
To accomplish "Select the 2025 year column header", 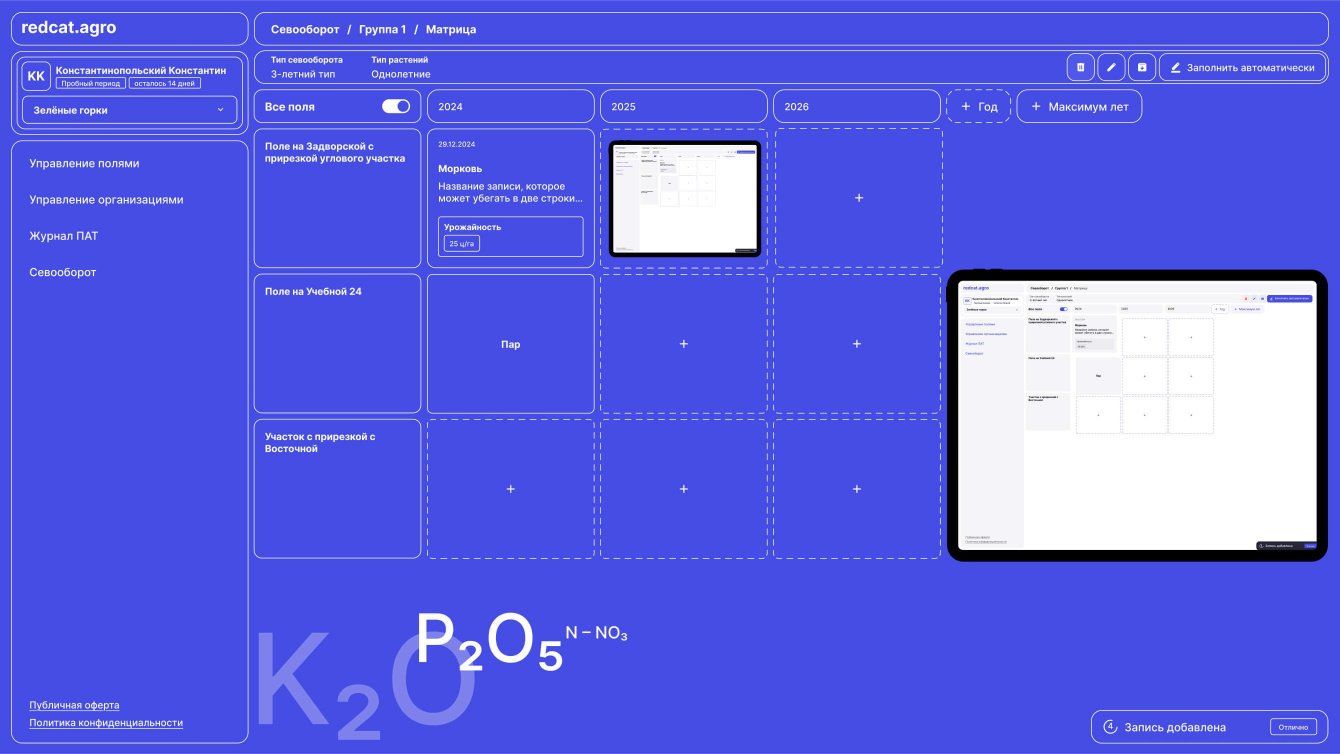I will (683, 106).
